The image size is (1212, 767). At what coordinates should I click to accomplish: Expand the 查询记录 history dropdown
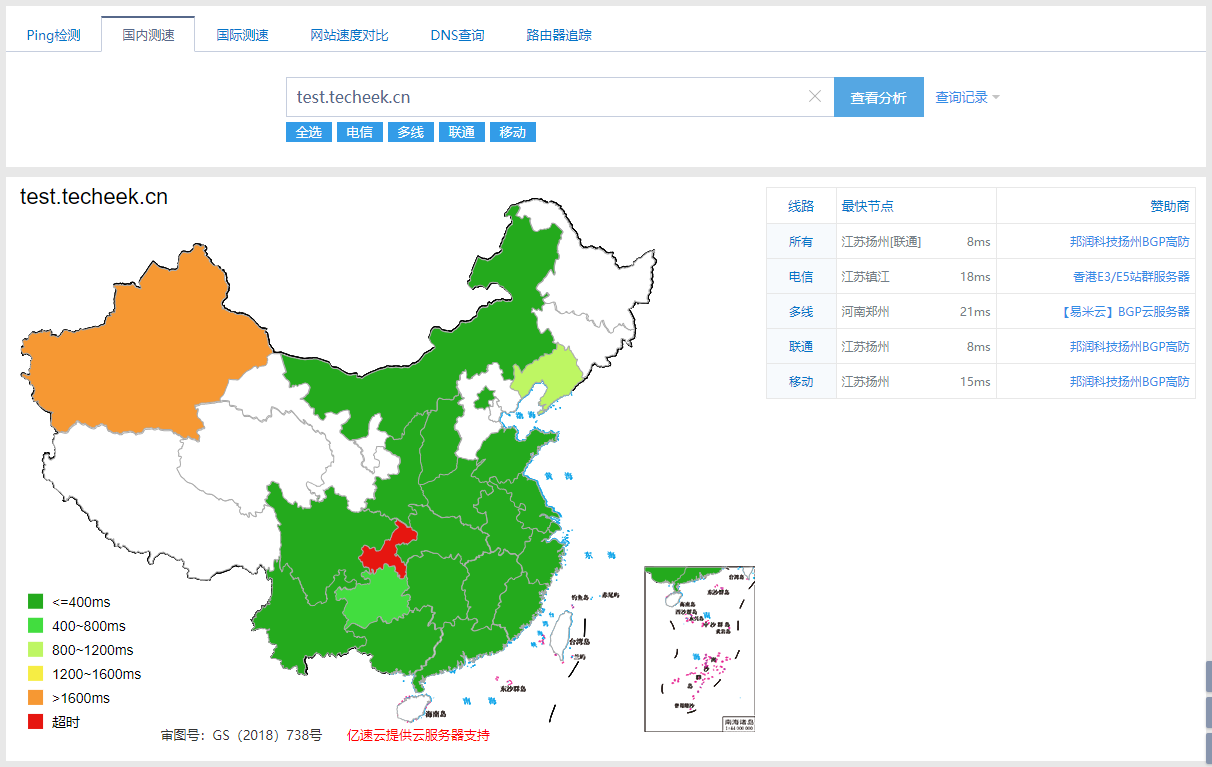[x=967, y=97]
